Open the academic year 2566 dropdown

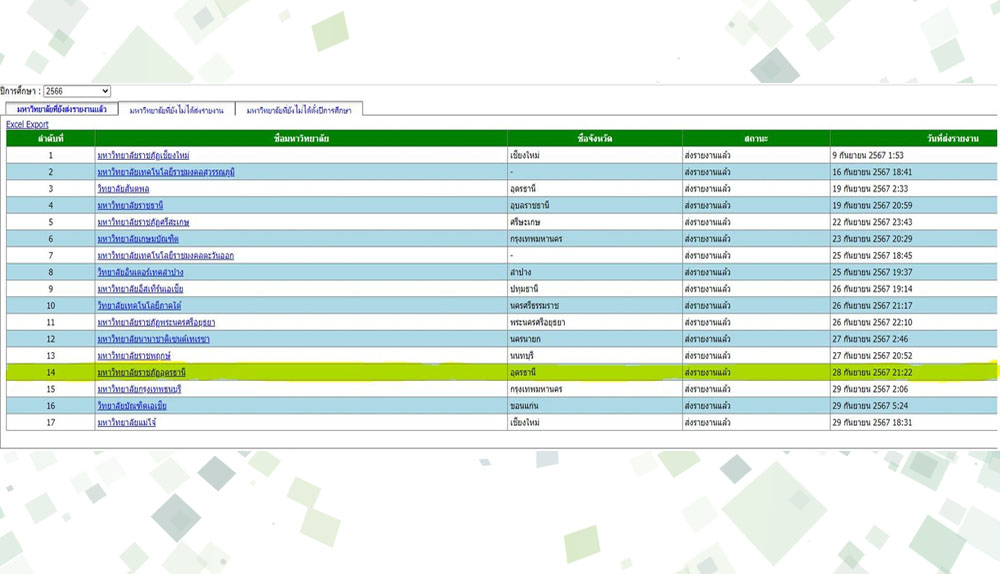(x=77, y=91)
